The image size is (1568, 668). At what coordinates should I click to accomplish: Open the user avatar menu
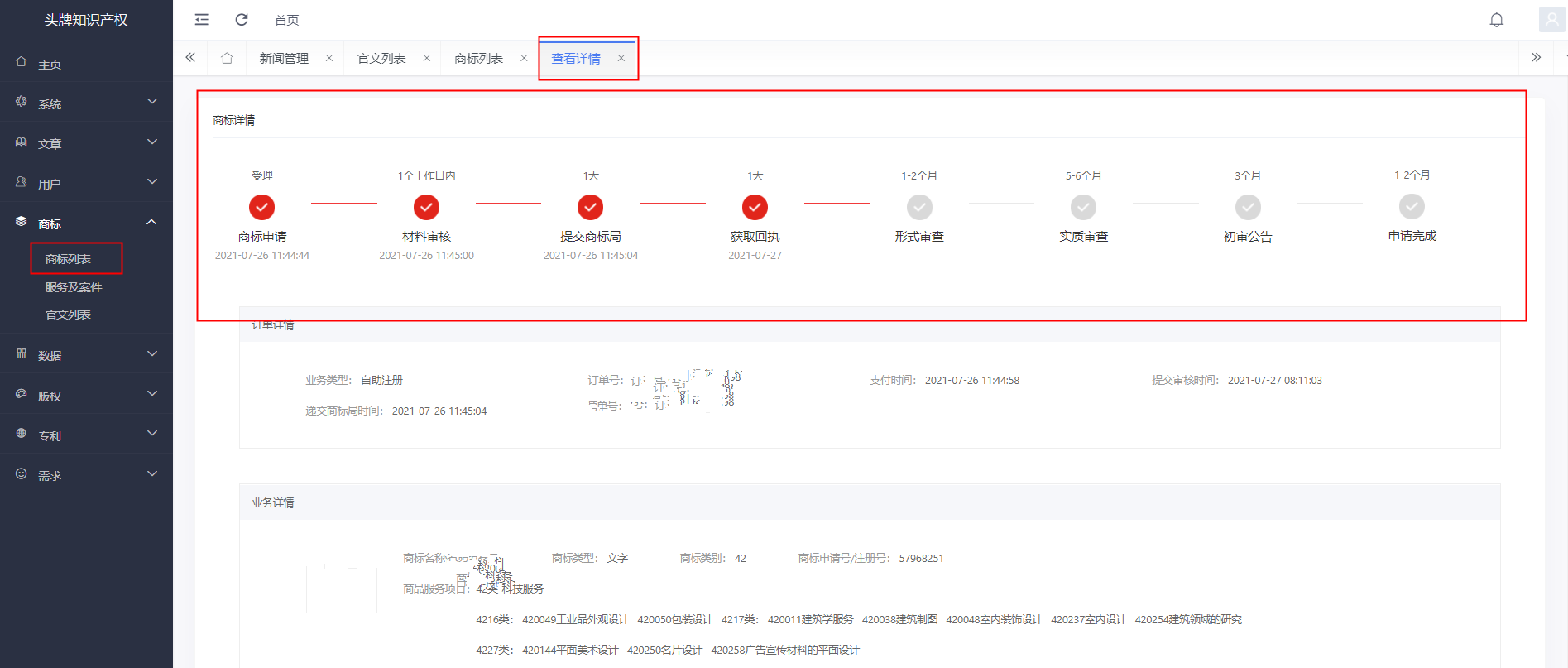tap(1551, 19)
